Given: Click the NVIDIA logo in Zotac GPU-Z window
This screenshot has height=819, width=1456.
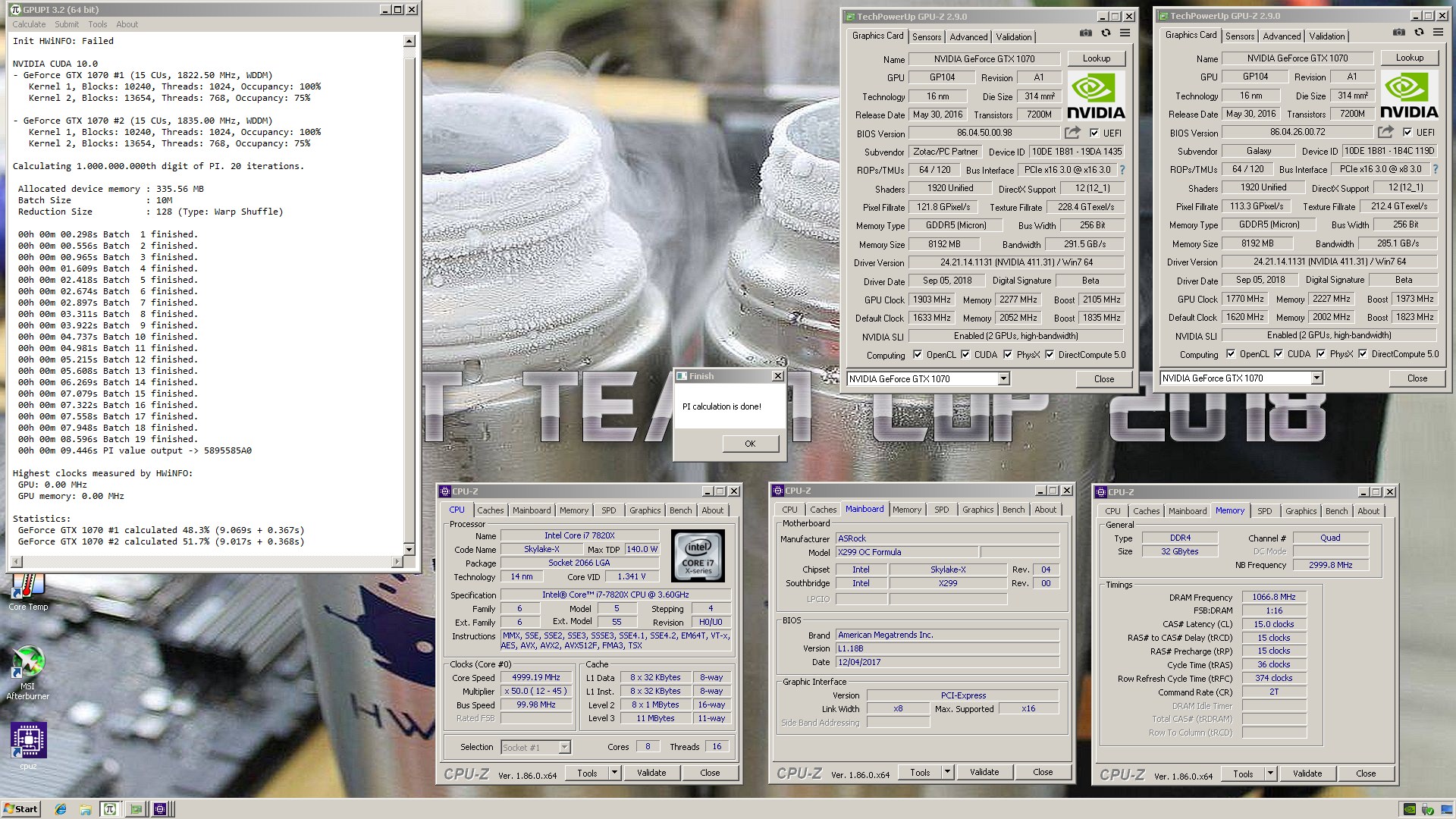Looking at the screenshot, I should [x=1096, y=96].
